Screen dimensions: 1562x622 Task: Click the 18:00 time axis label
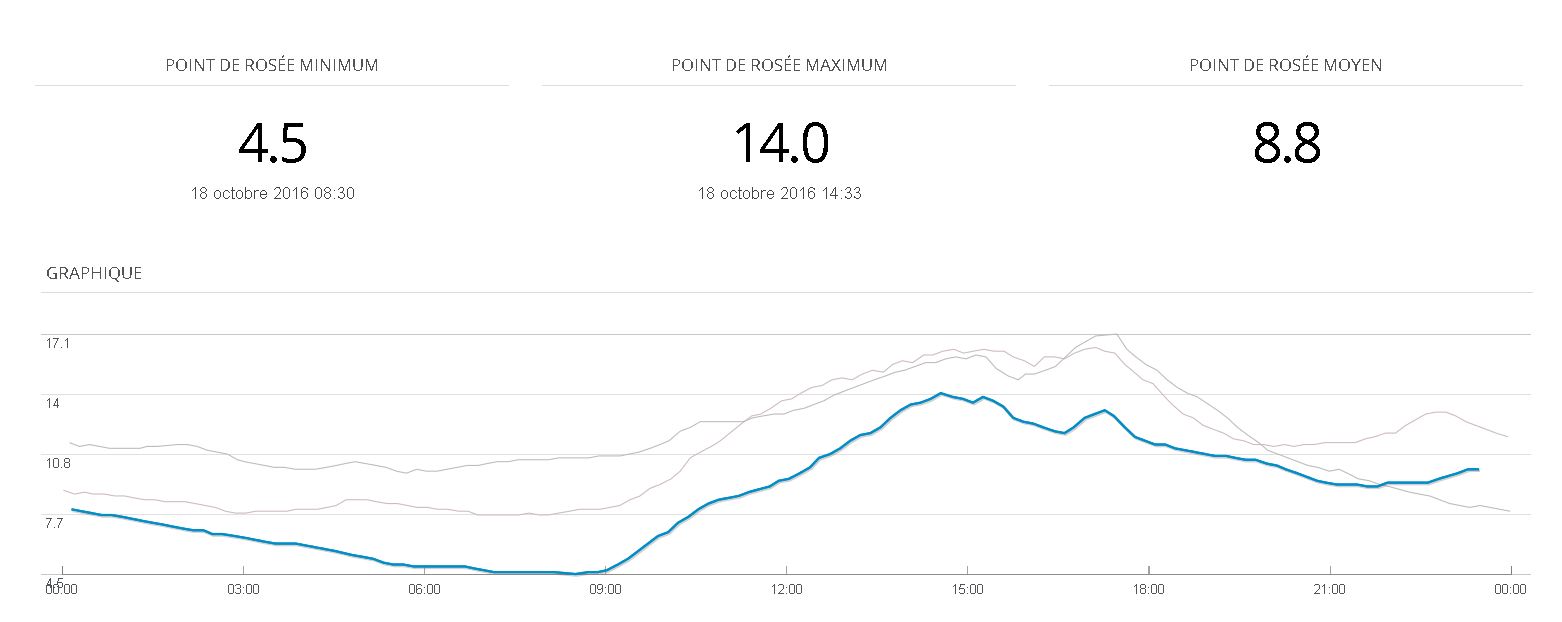(1148, 590)
